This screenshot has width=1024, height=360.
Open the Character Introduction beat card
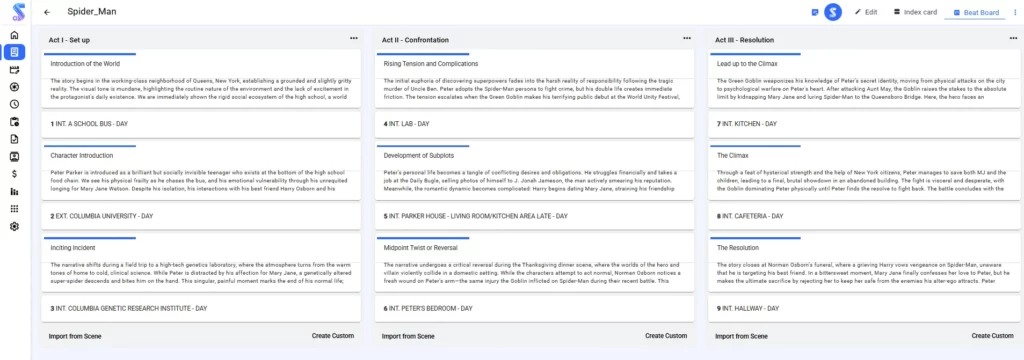[200, 172]
